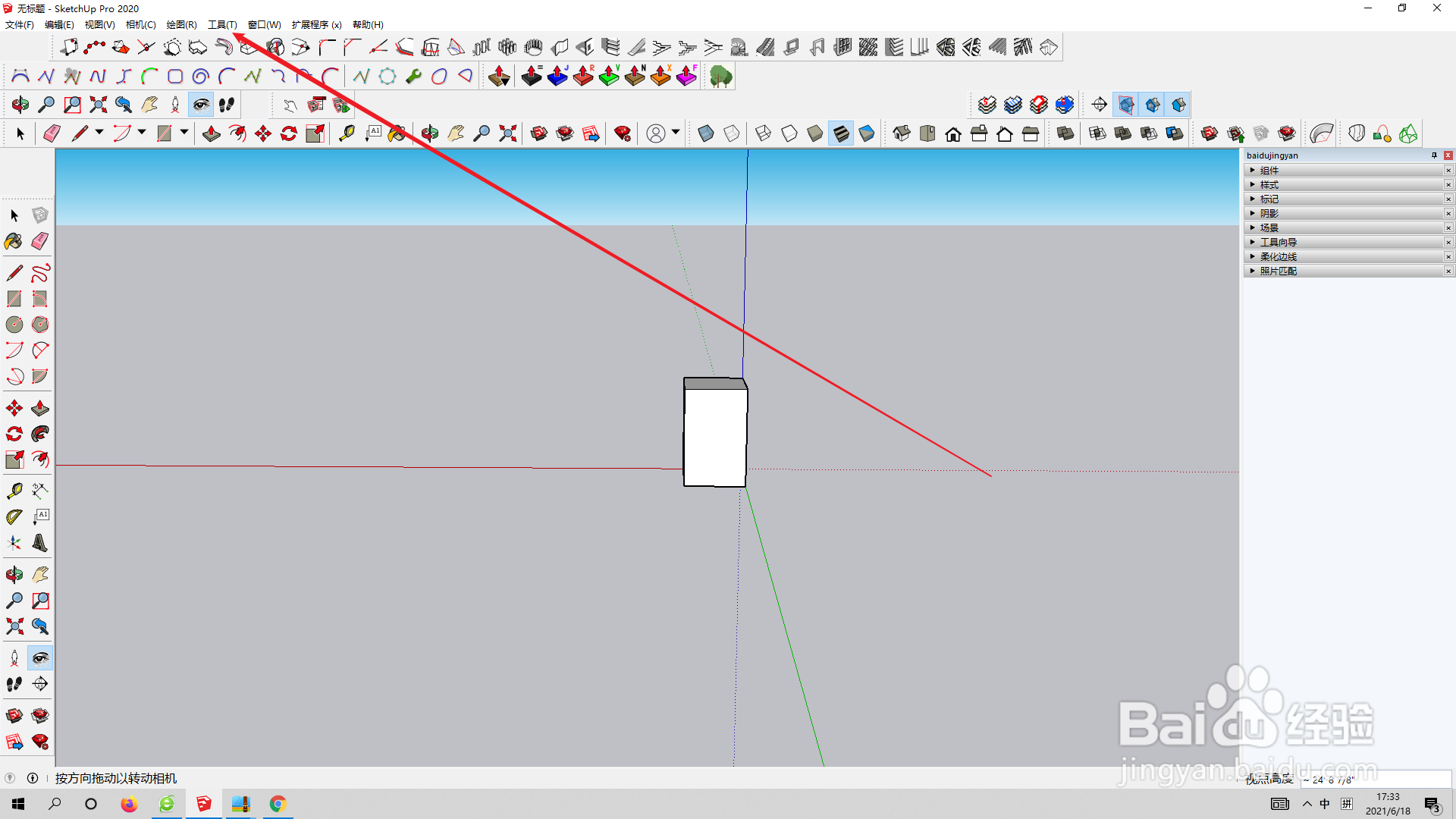Expand the 样式 panel
The width and height of the screenshot is (1456, 819).
click(1348, 185)
